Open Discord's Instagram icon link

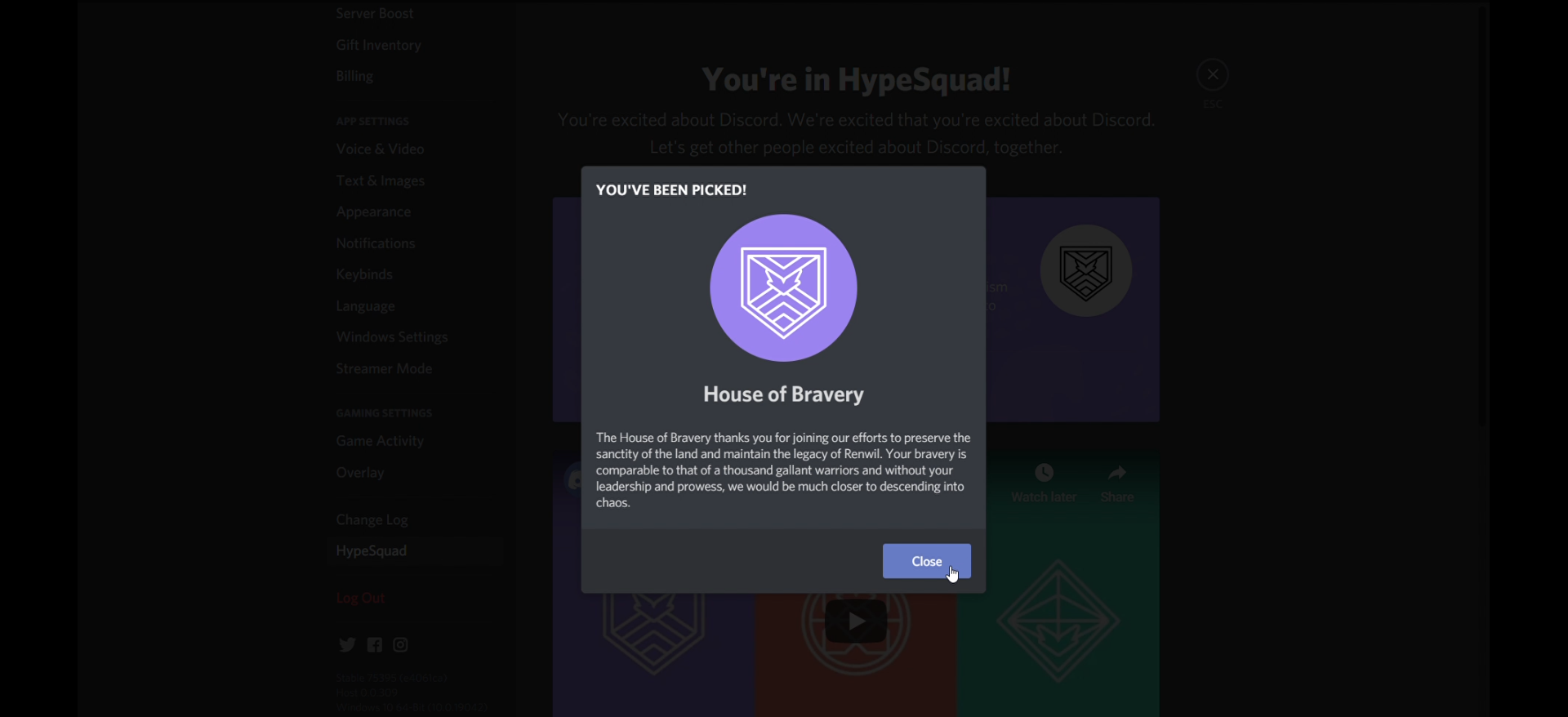coord(400,645)
